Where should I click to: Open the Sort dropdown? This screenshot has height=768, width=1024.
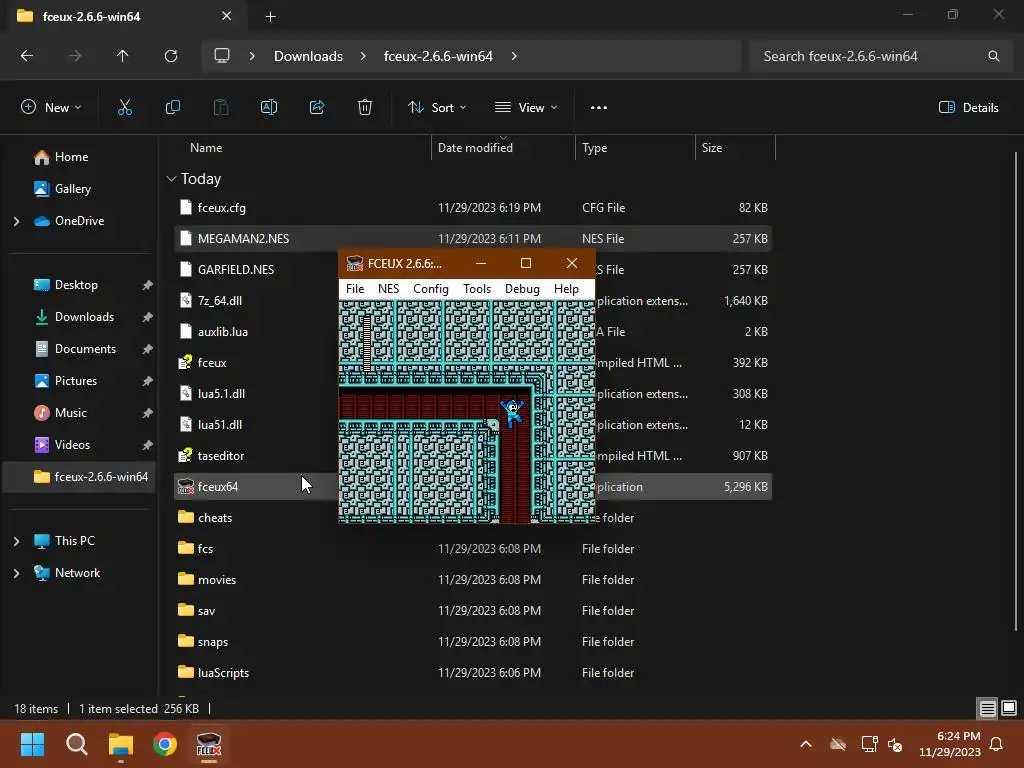coord(437,108)
